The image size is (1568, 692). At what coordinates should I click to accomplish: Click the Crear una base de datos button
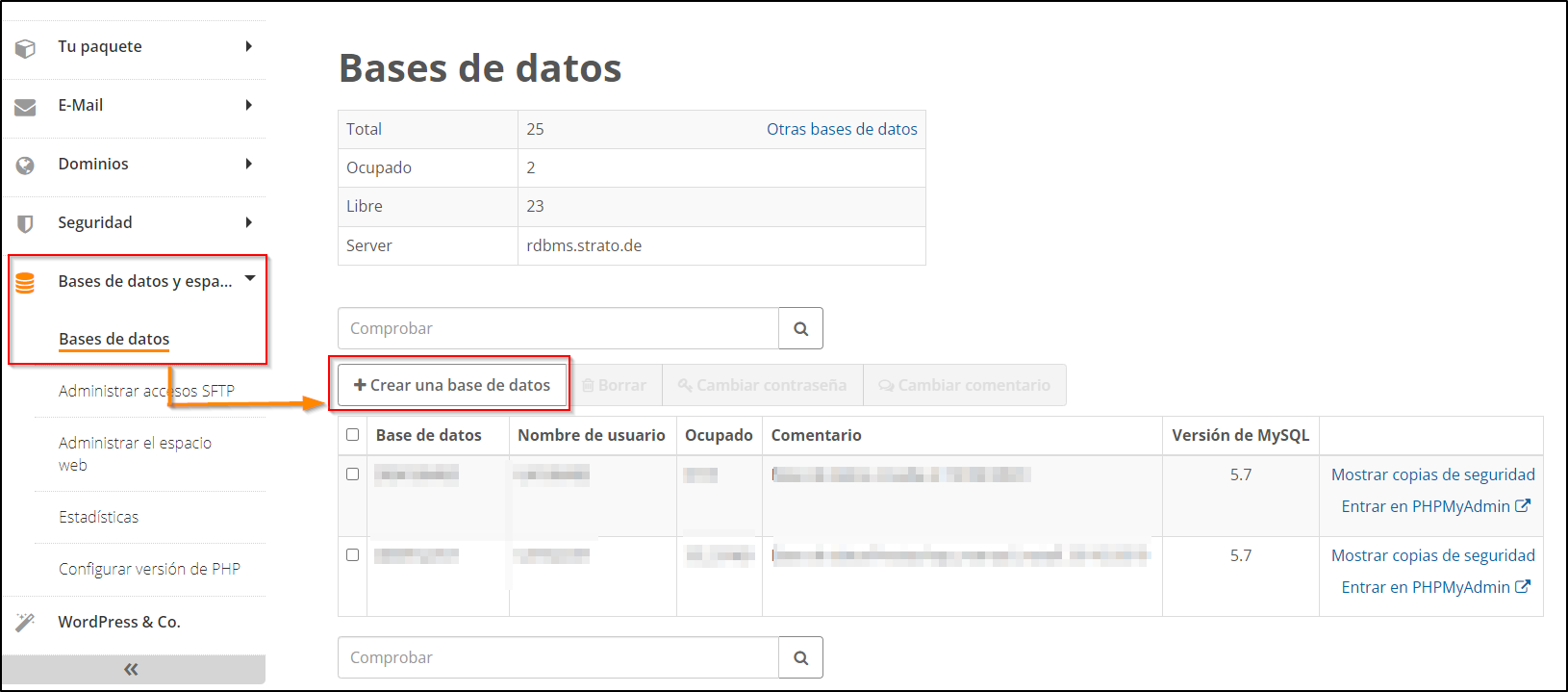(x=451, y=385)
